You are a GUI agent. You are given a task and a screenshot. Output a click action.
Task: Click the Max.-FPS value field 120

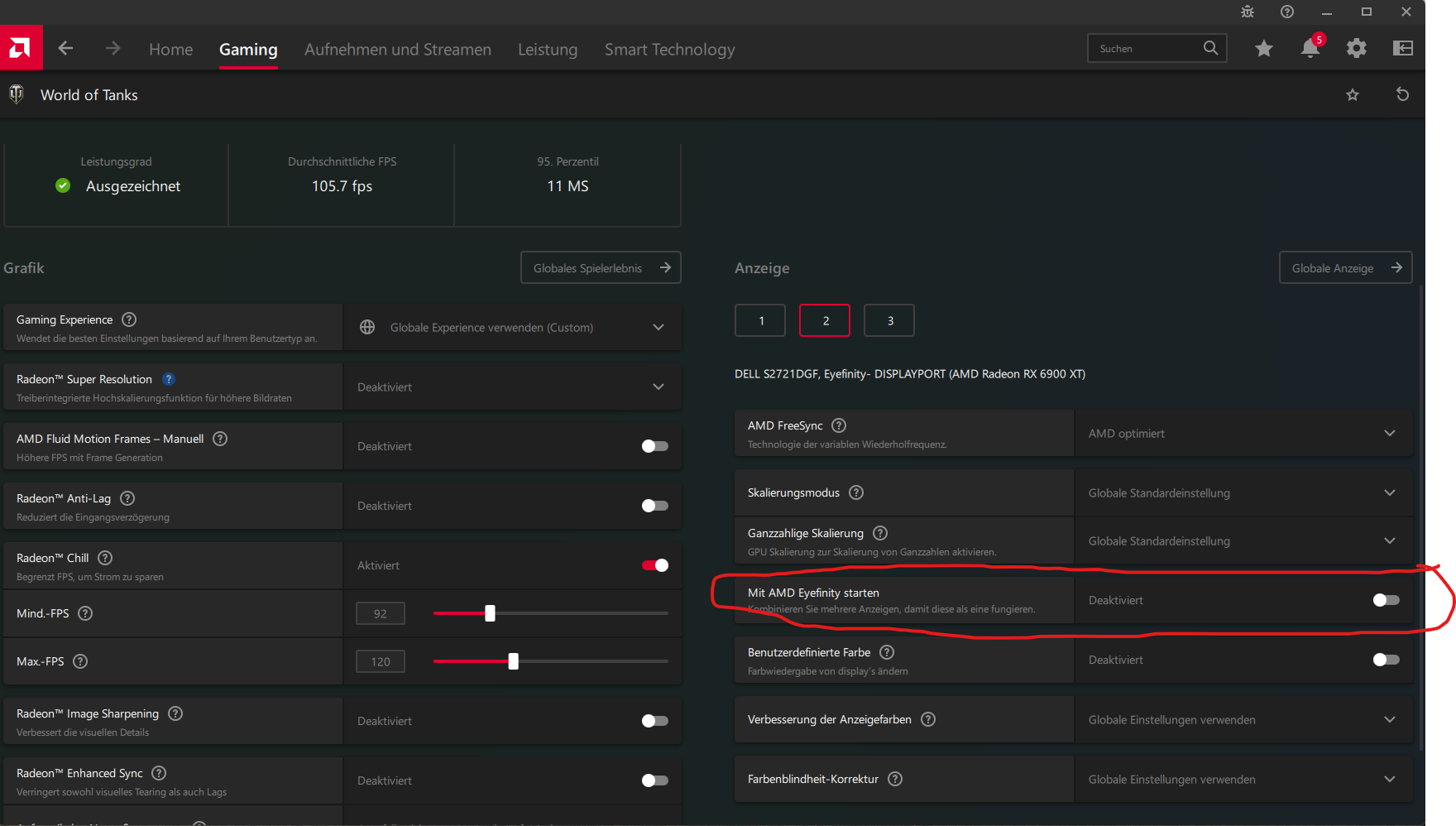[381, 661]
